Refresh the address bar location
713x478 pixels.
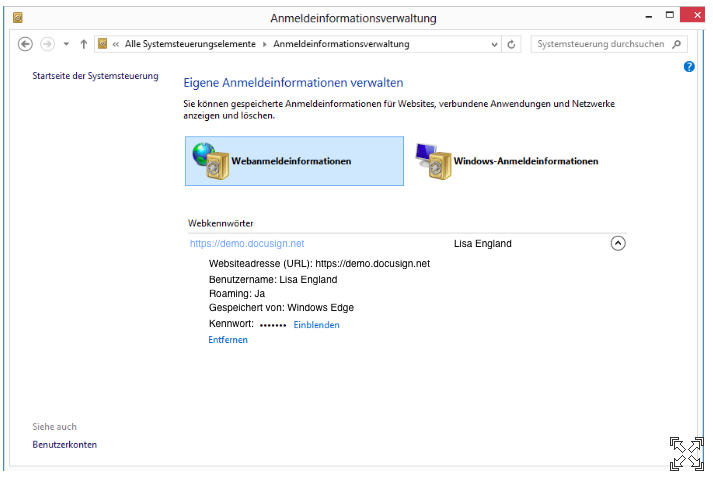[x=512, y=44]
